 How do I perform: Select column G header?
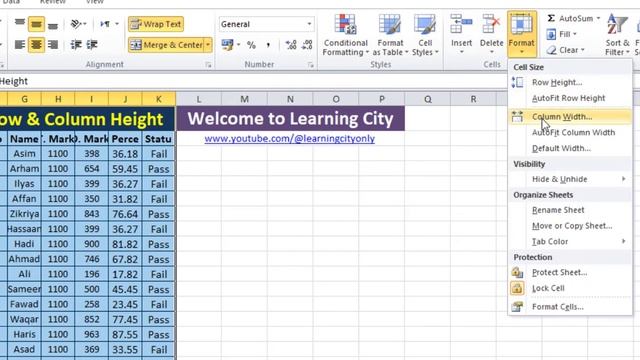pyautogui.click(x=24, y=99)
